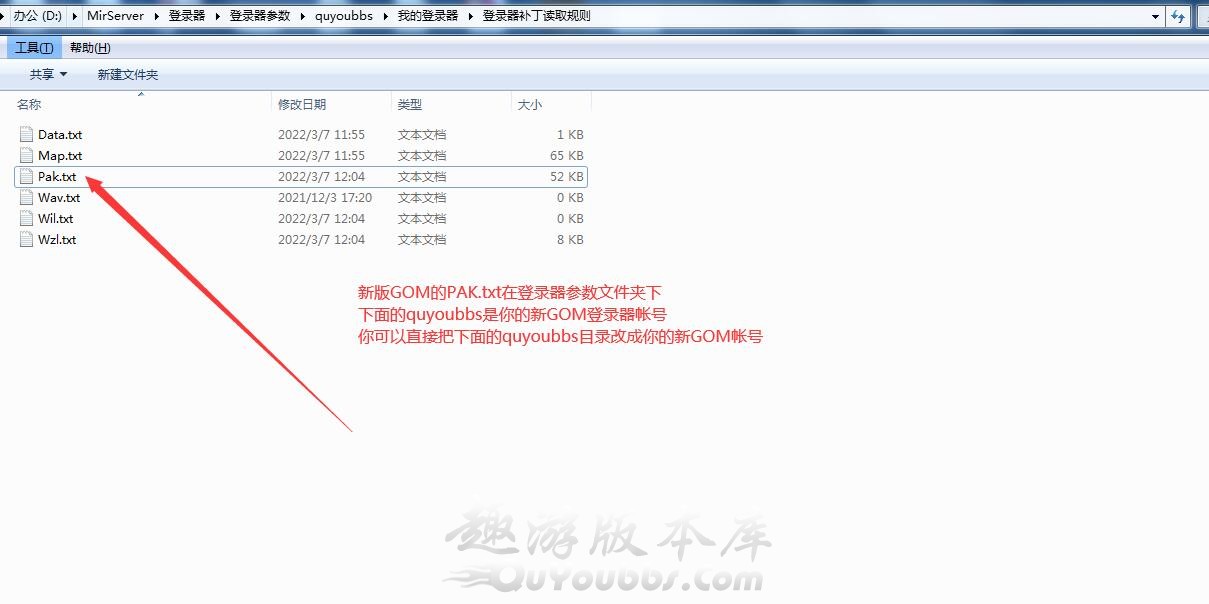Select the Wil.txt file icon

click(26, 218)
